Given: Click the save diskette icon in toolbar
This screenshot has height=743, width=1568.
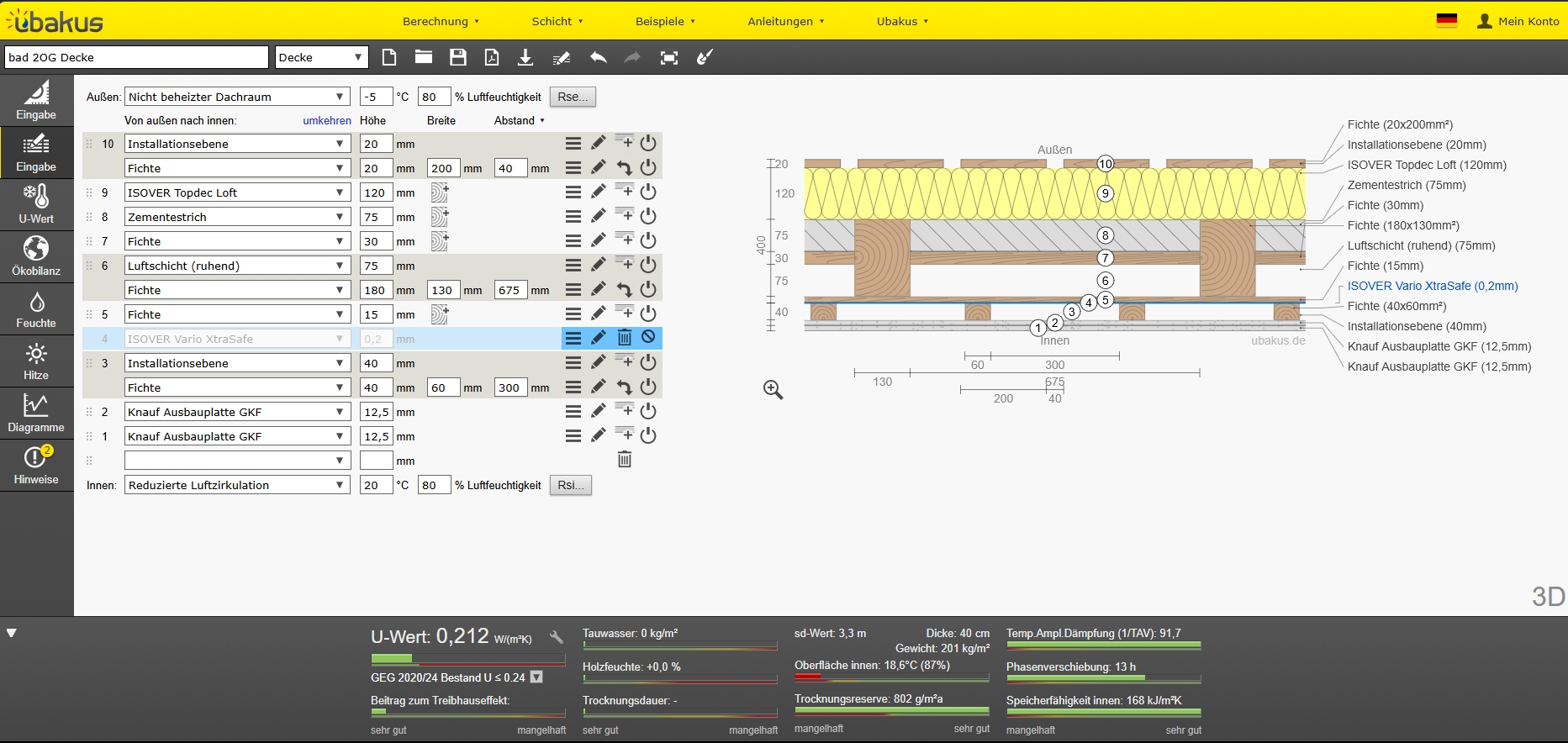Looking at the screenshot, I should tap(458, 57).
